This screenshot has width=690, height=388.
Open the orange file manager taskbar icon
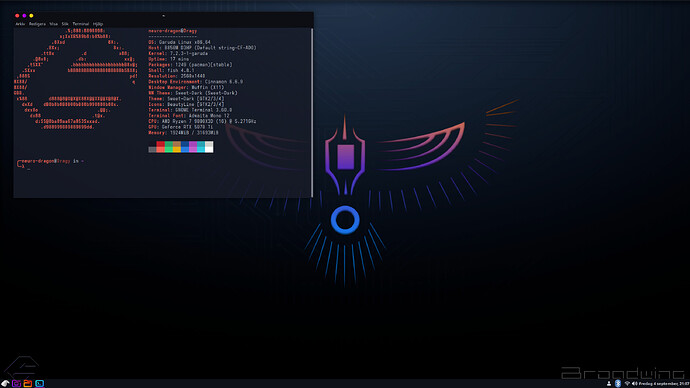[x=28, y=384]
